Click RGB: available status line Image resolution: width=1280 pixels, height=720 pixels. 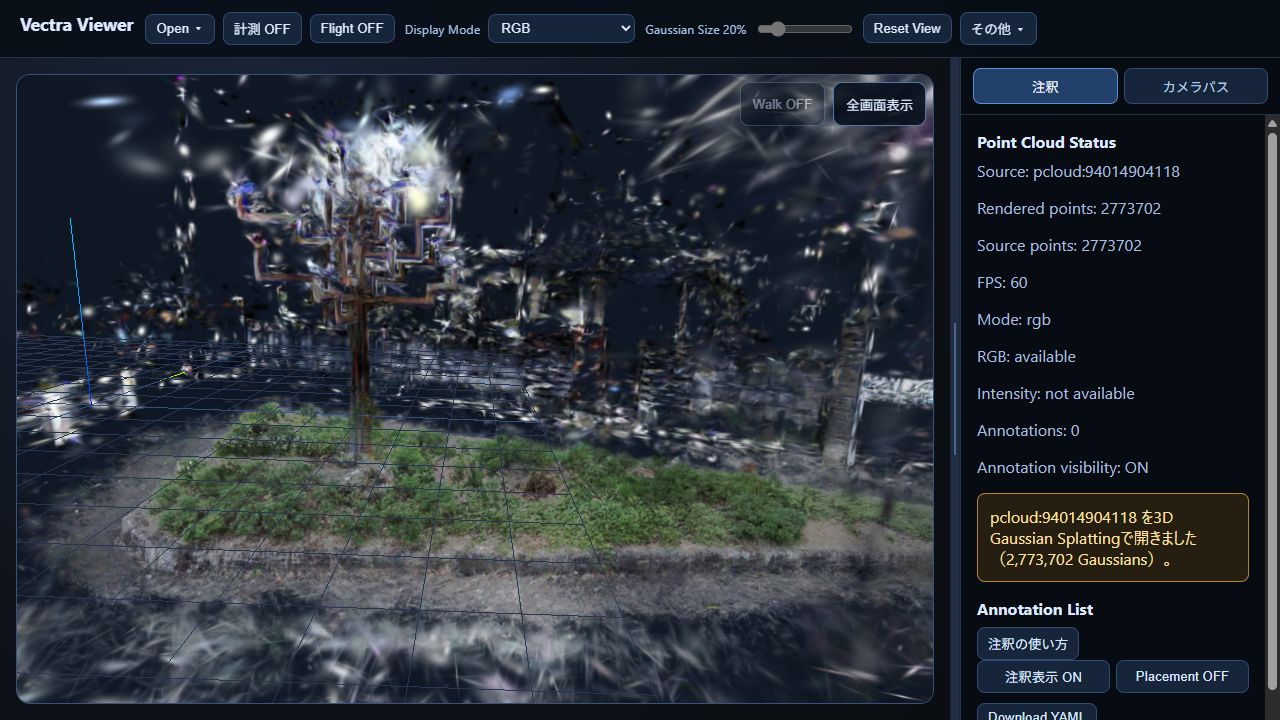point(1026,357)
